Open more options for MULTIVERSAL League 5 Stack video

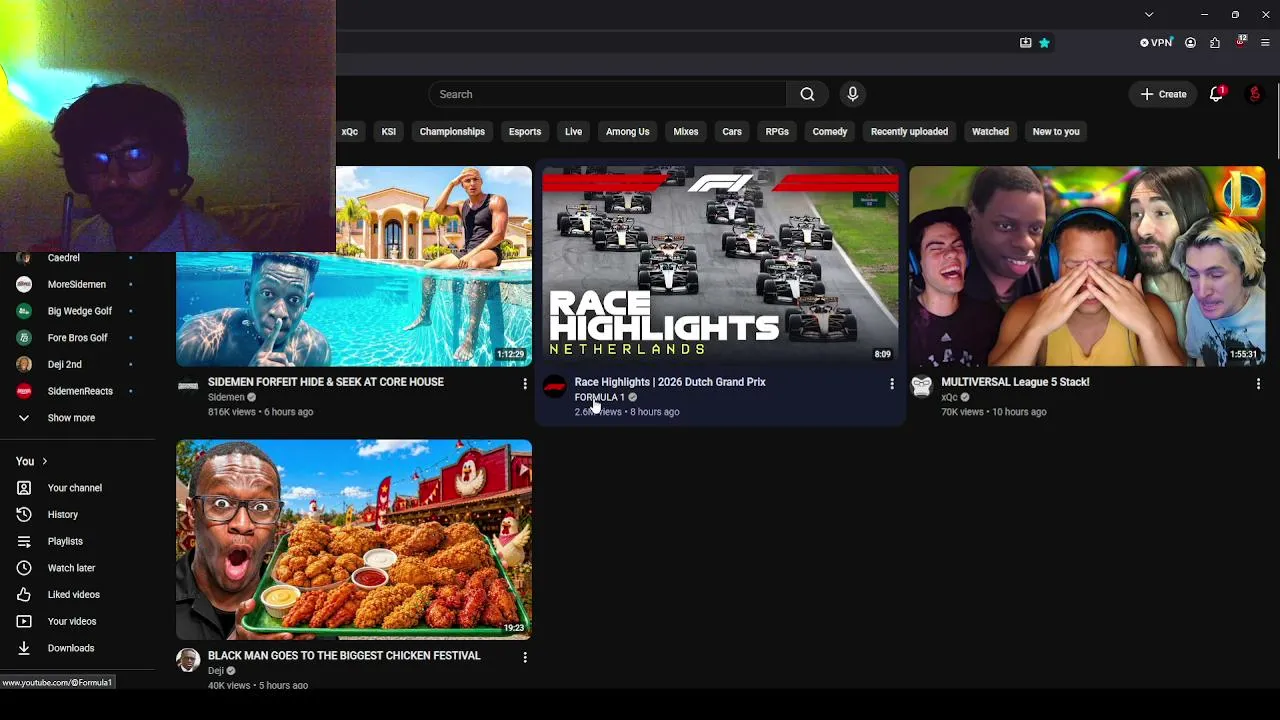point(1258,383)
